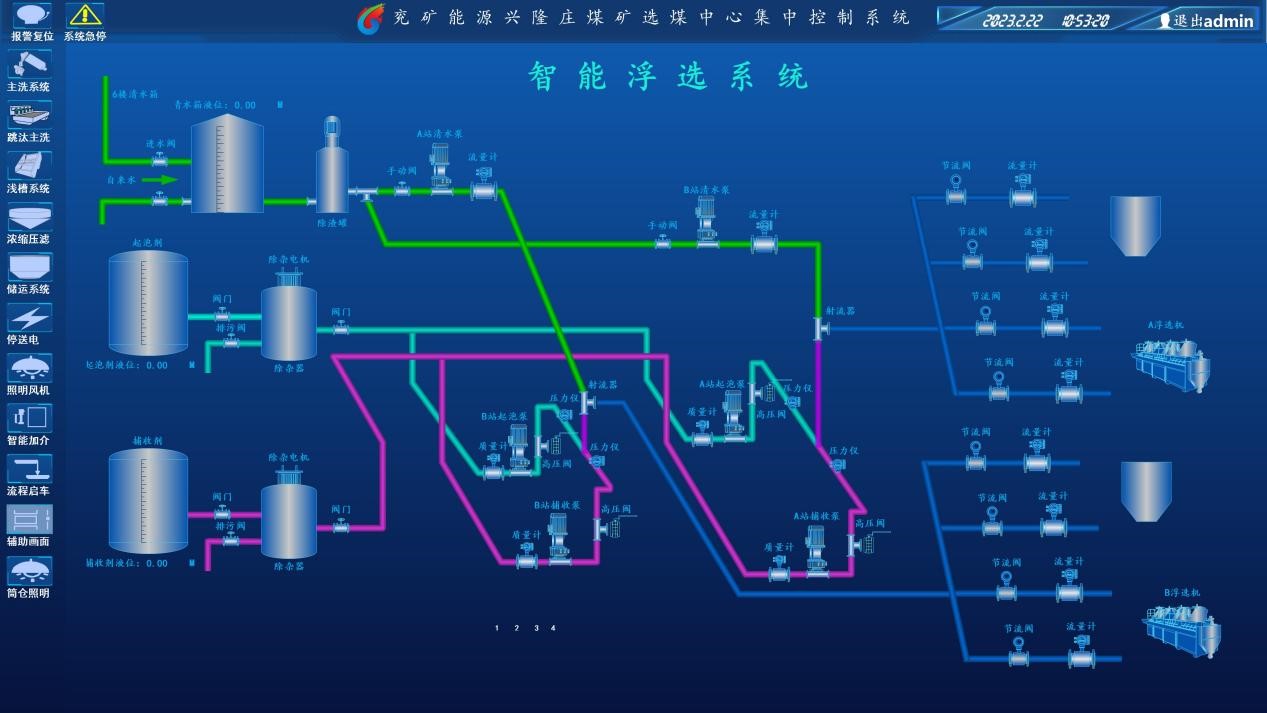
Task: Click the 流程启车 start-up icon
Action: (29, 469)
